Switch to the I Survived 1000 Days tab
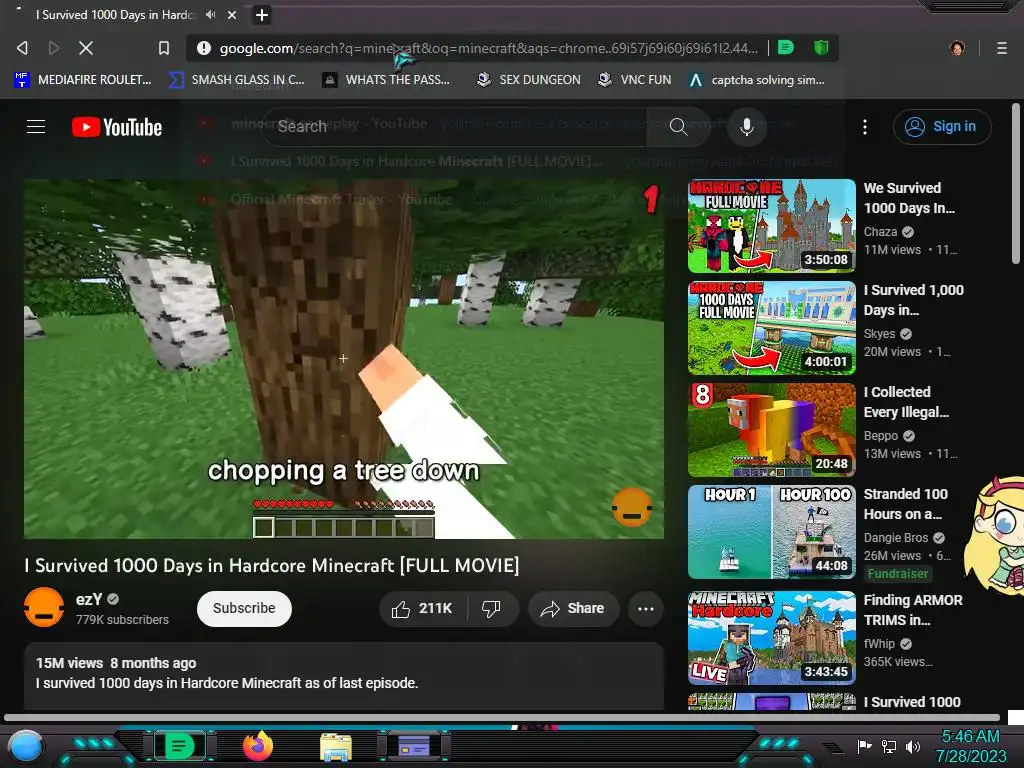 point(114,14)
